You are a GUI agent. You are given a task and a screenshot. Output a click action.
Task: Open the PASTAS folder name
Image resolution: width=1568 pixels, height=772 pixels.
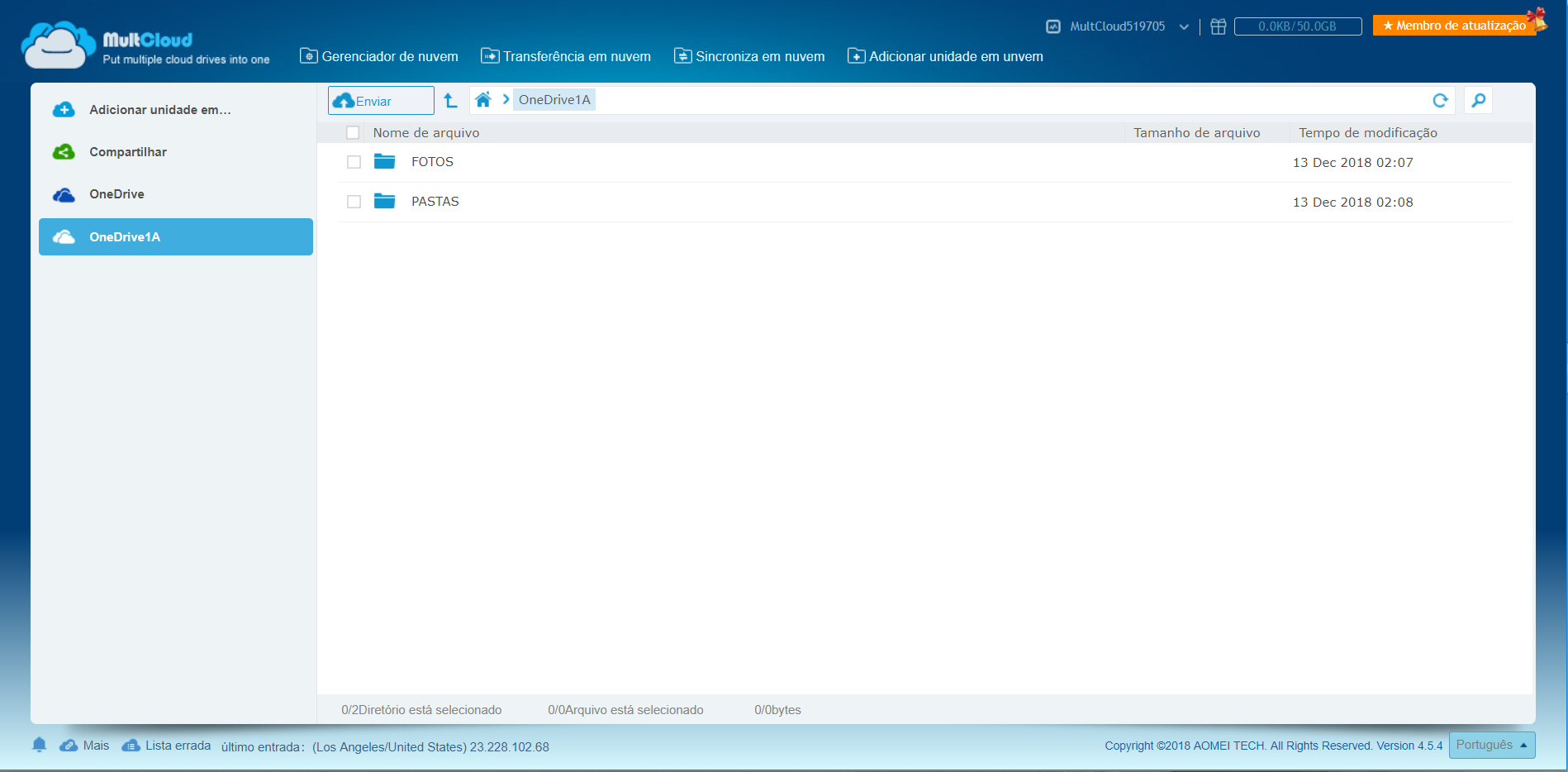(x=435, y=202)
